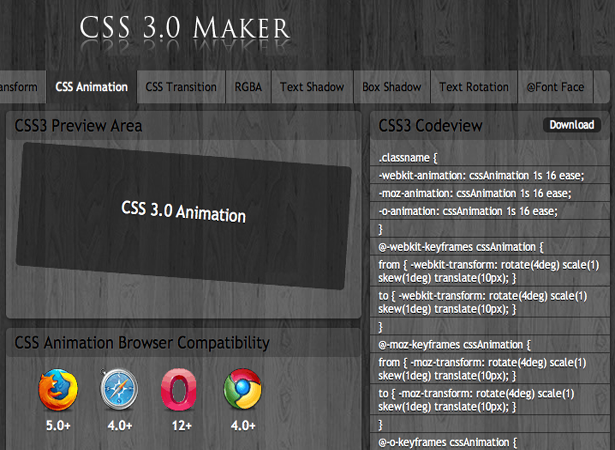Screen dimensions: 615x450
Task: Click the Opera browser icon
Action: click(179, 389)
